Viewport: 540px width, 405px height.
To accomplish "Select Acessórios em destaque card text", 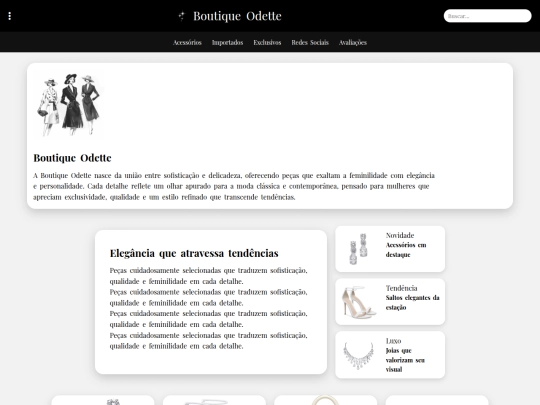I will click(x=406, y=250).
